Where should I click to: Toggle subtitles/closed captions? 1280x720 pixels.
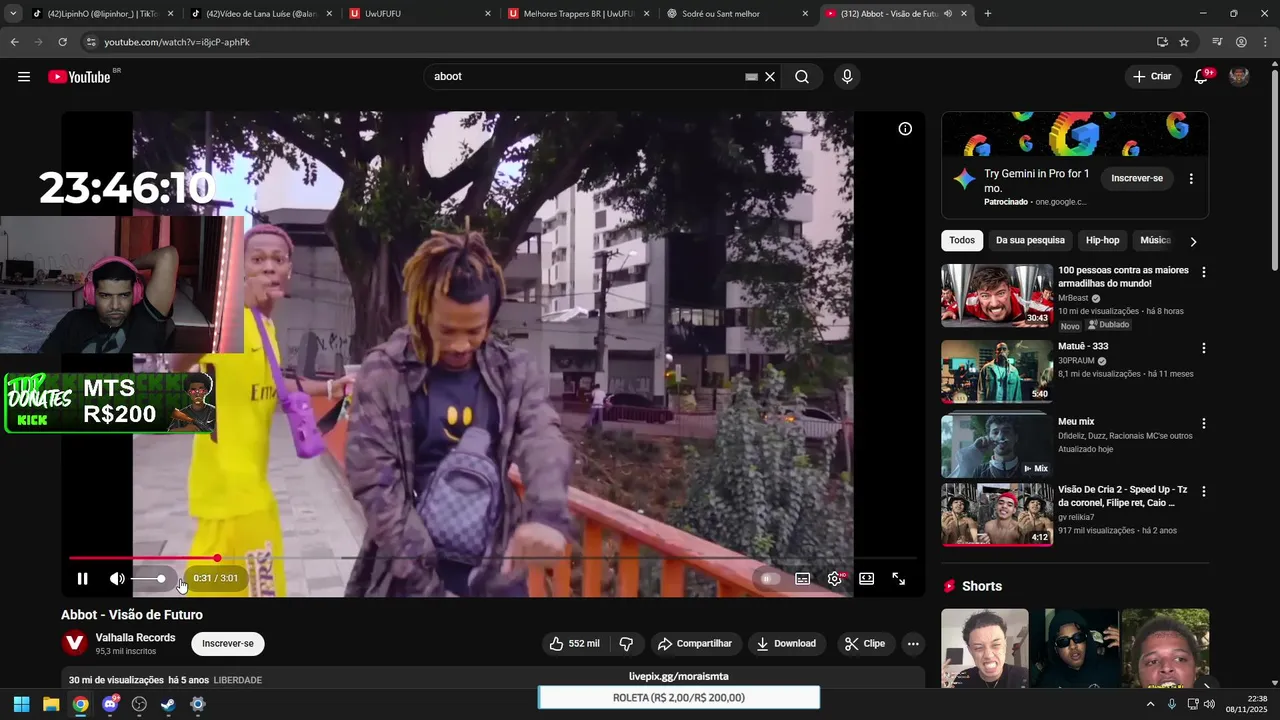pos(802,579)
